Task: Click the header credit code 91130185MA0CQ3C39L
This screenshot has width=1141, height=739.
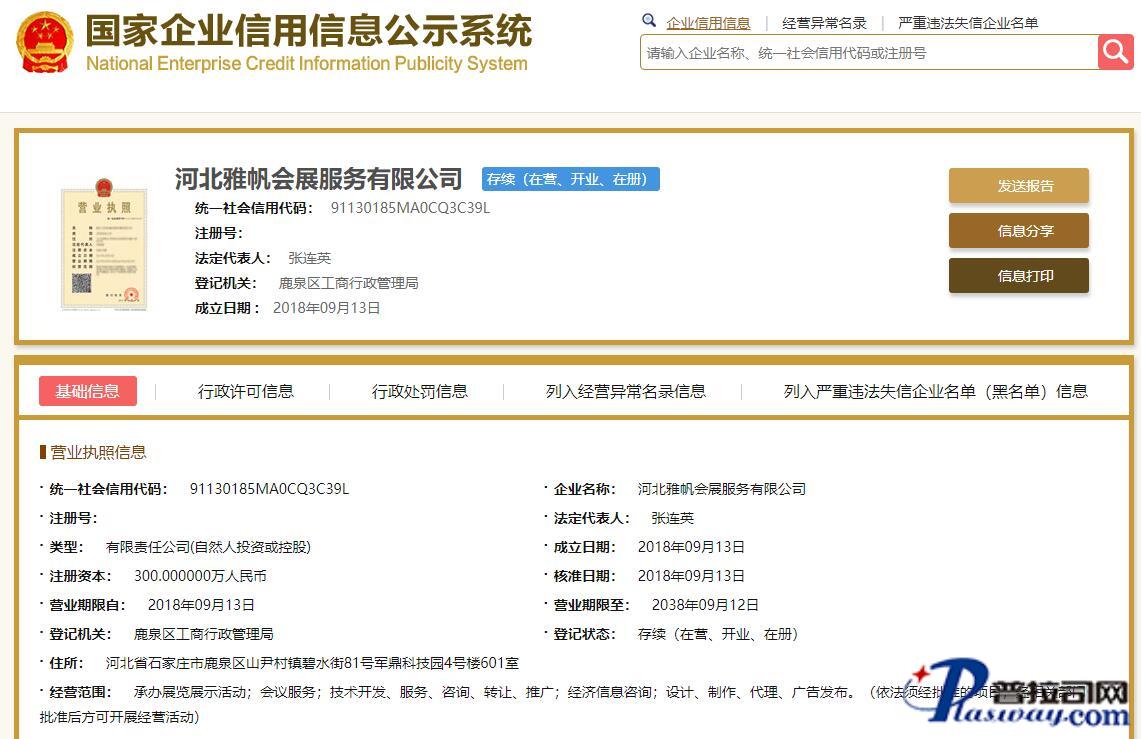Action: (x=410, y=208)
